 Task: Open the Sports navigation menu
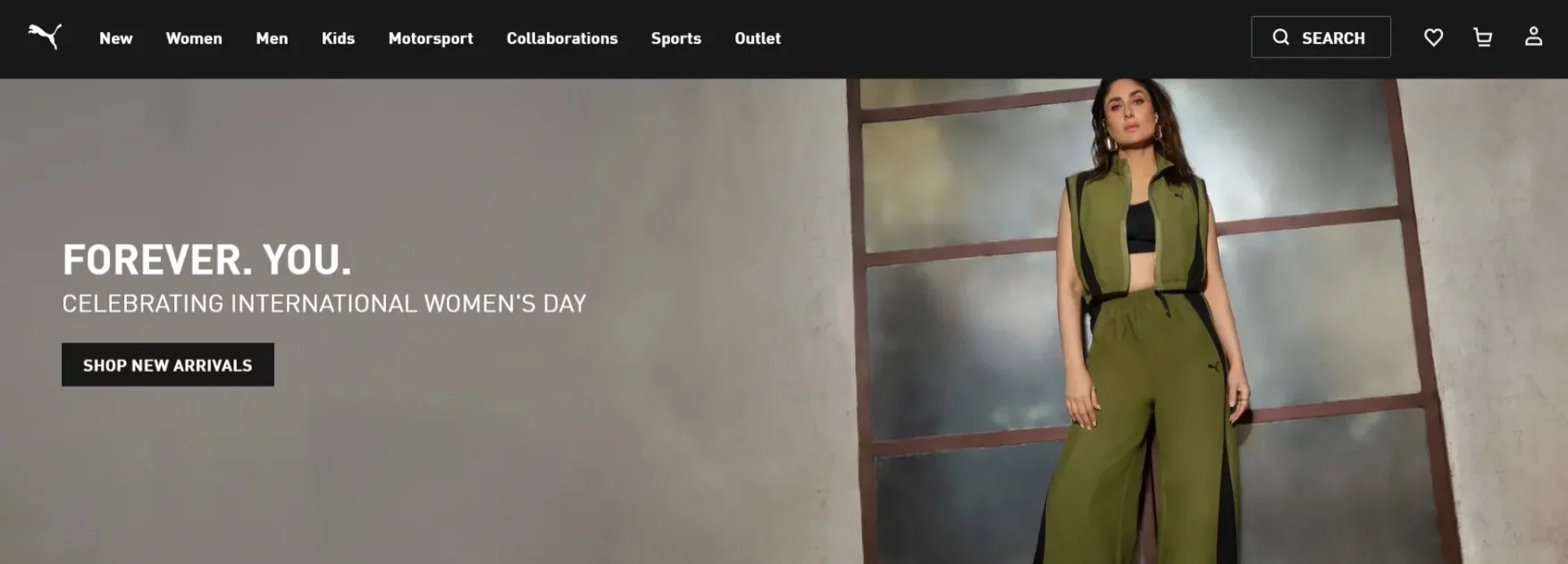[676, 38]
